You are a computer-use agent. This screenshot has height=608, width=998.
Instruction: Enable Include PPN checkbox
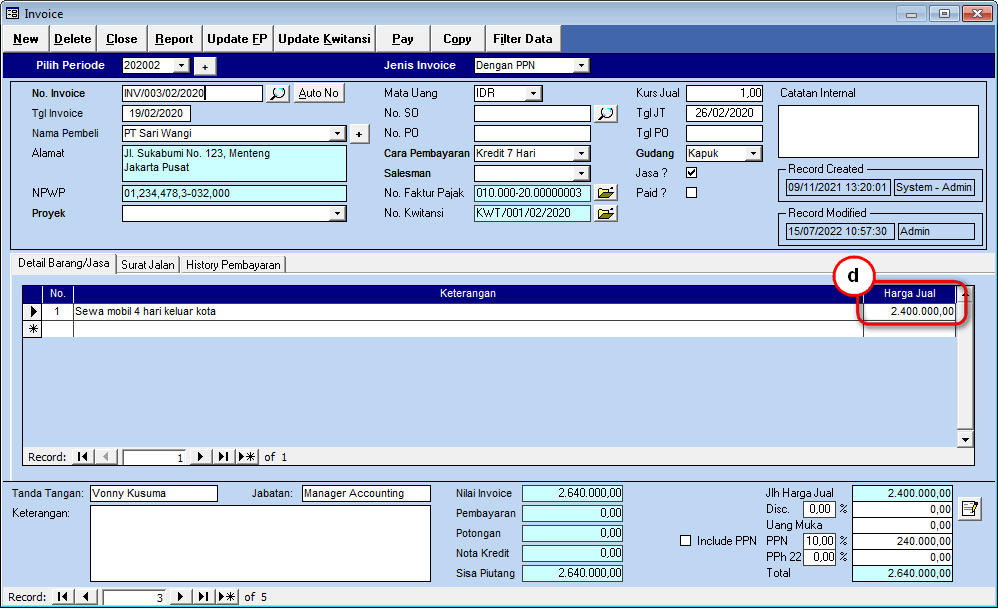click(685, 541)
